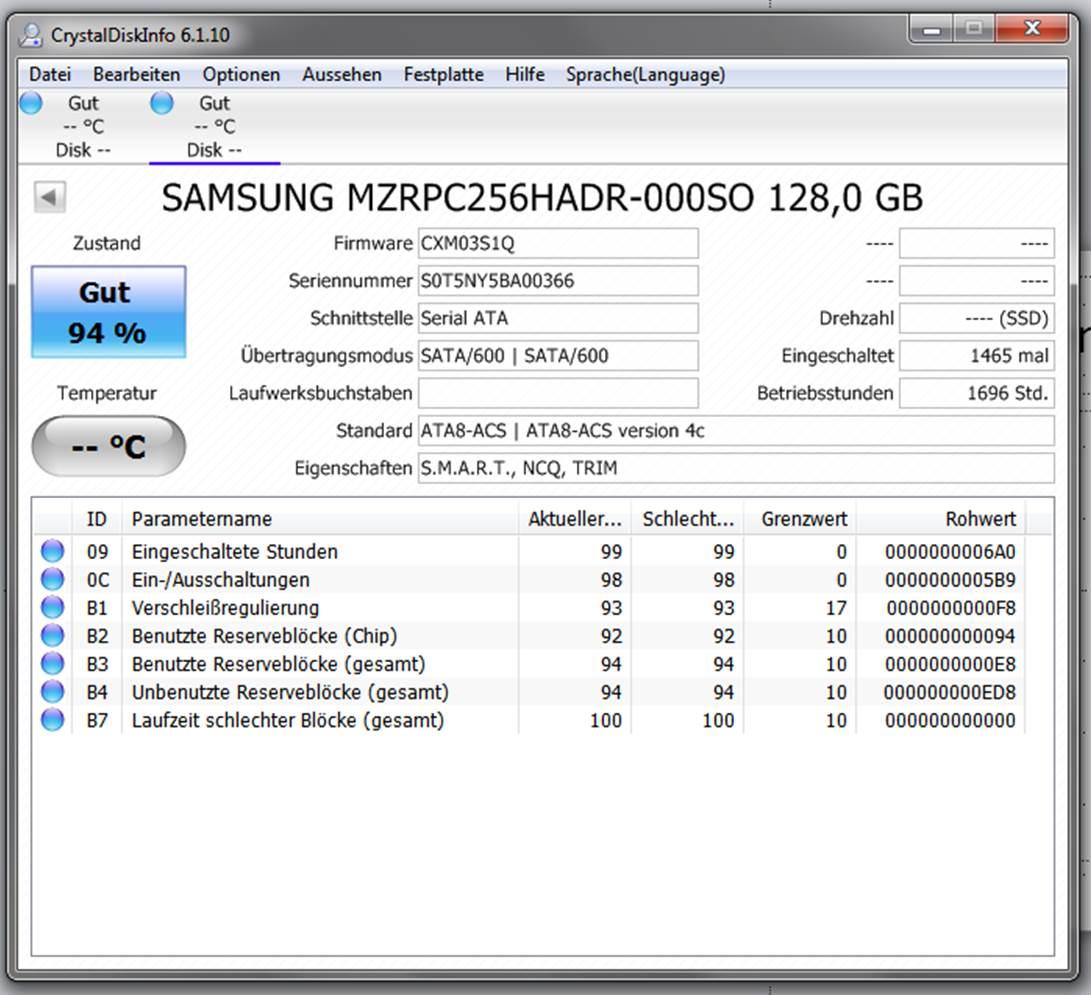1091x995 pixels.
Task: Select row Laufzeit schlechter Blöcke (gesamt)
Action: [x=529, y=720]
